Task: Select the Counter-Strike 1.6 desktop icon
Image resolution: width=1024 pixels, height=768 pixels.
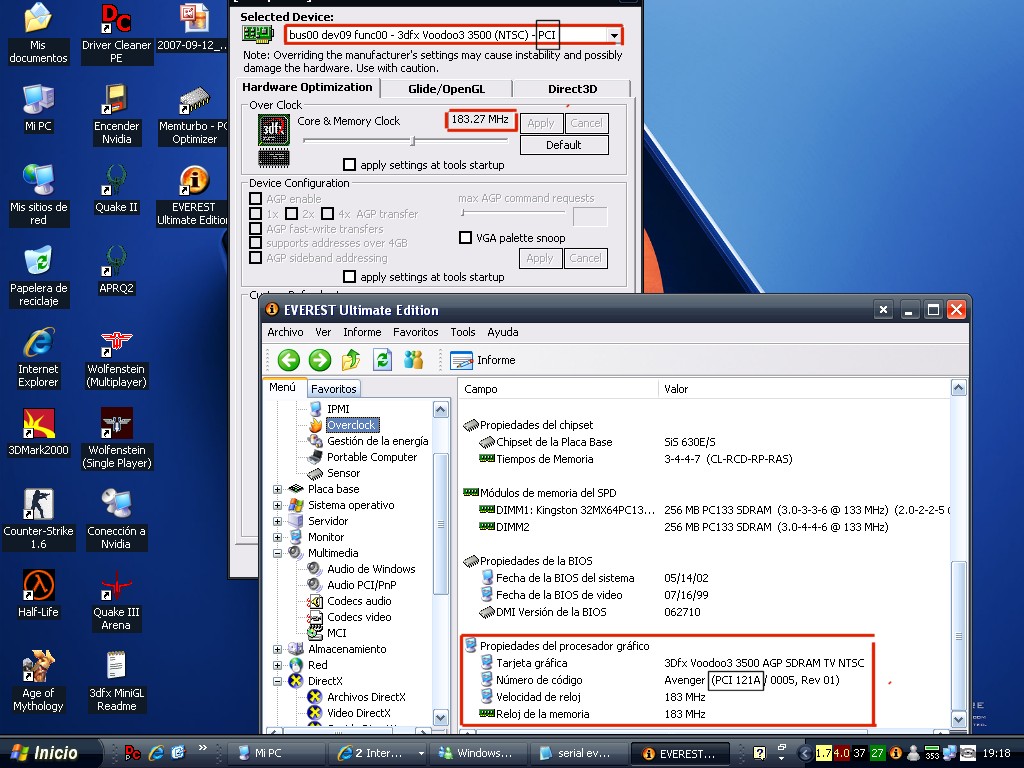Action: coord(38,519)
